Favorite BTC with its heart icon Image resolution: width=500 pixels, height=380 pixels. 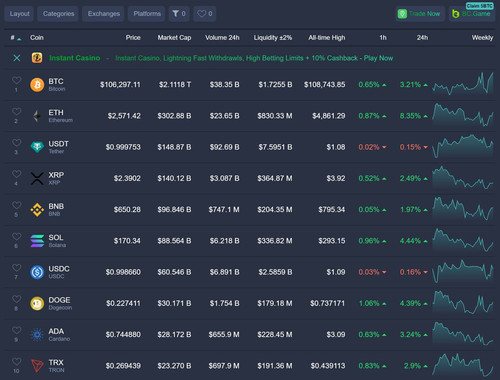pos(16,80)
